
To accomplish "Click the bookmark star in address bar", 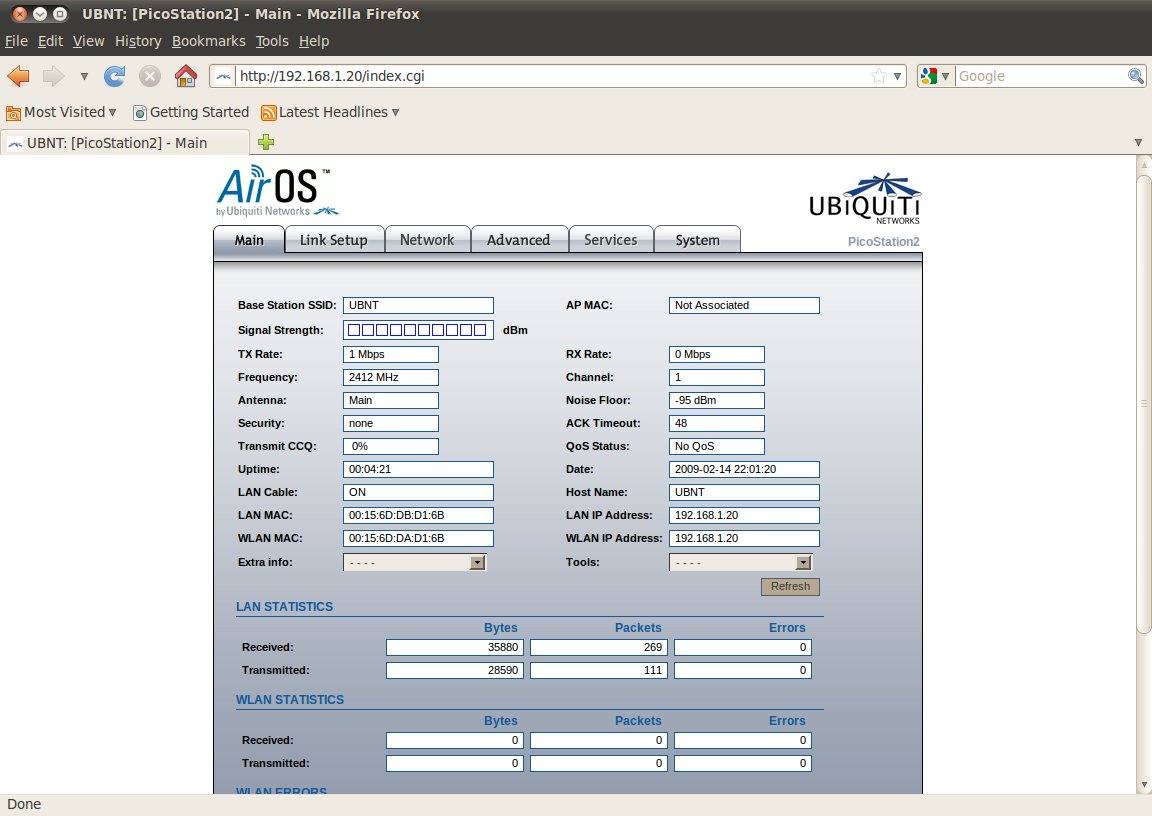I will 878,76.
